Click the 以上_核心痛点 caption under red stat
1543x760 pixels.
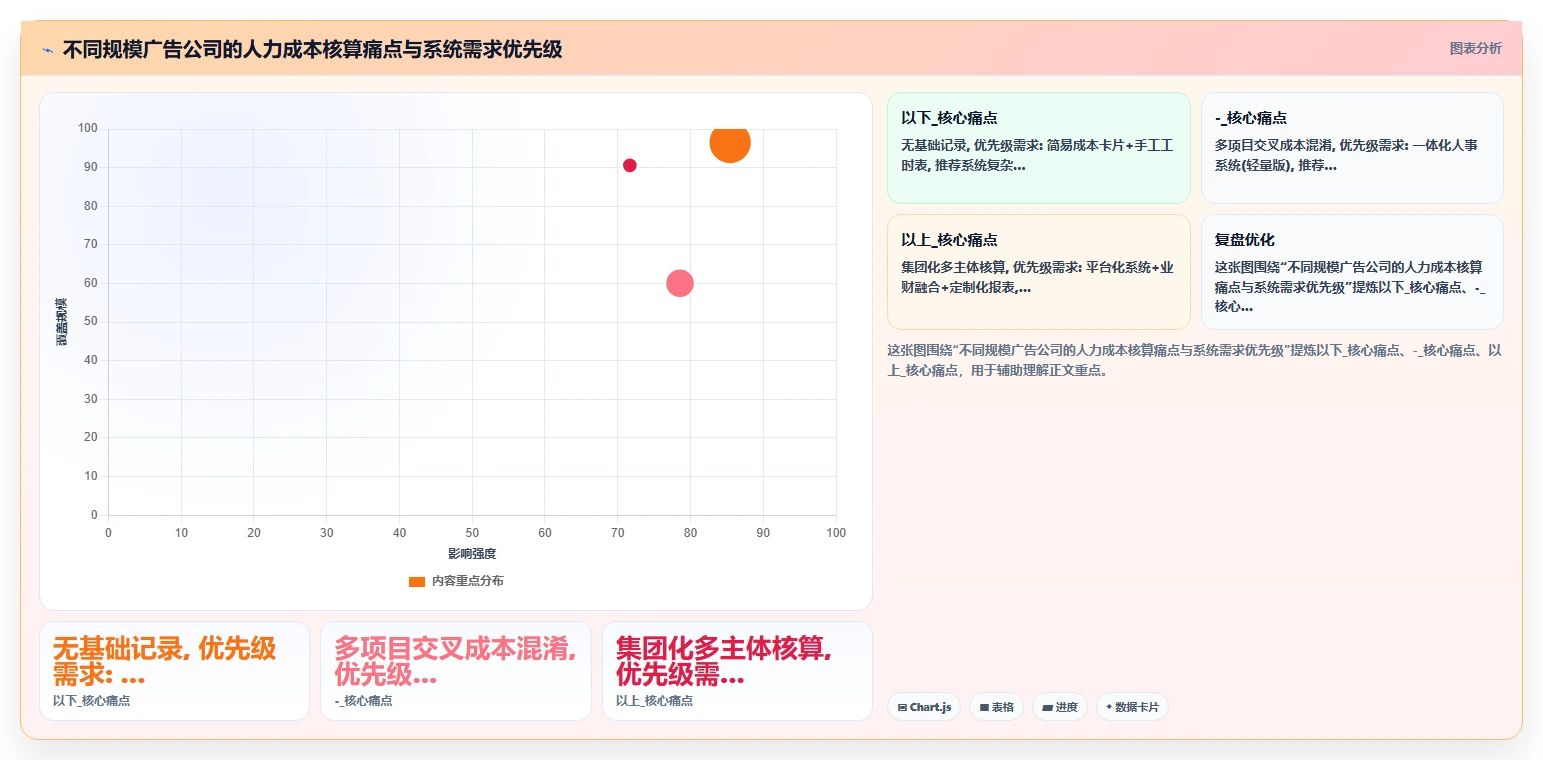[654, 701]
